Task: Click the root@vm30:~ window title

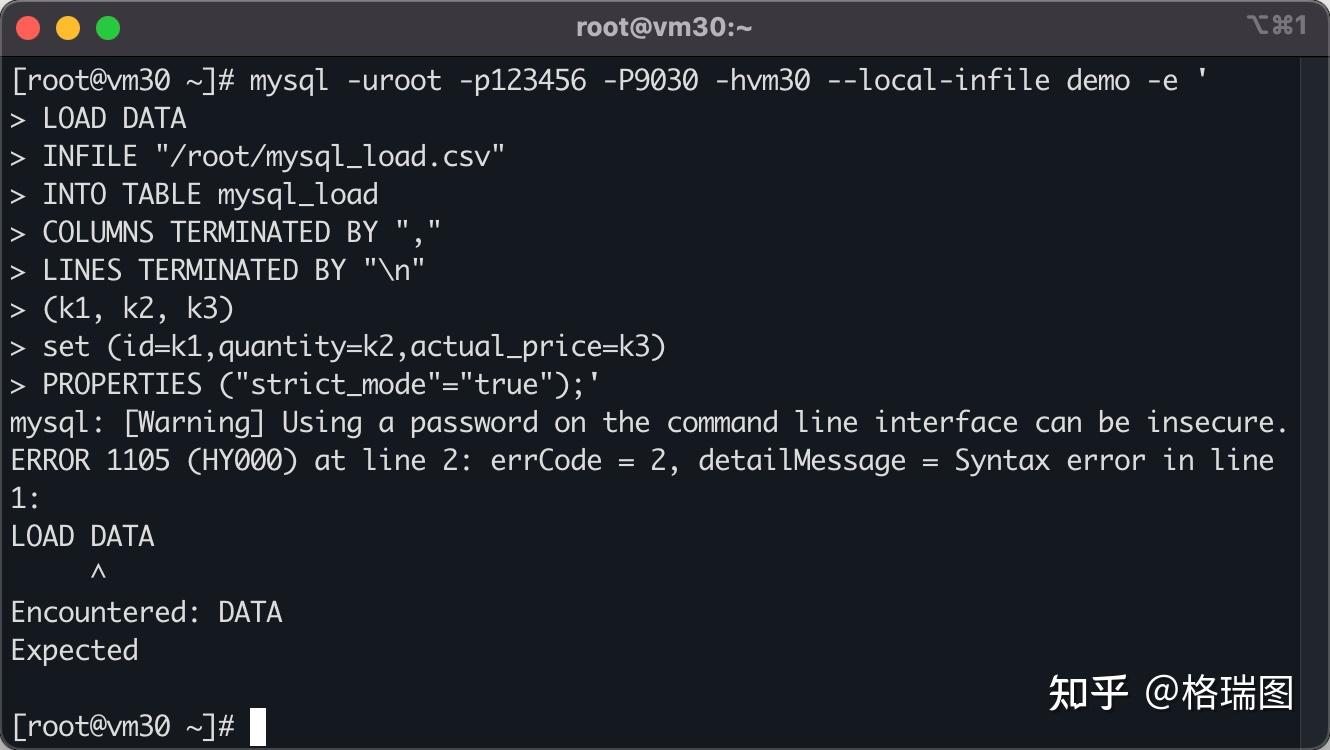Action: click(664, 28)
